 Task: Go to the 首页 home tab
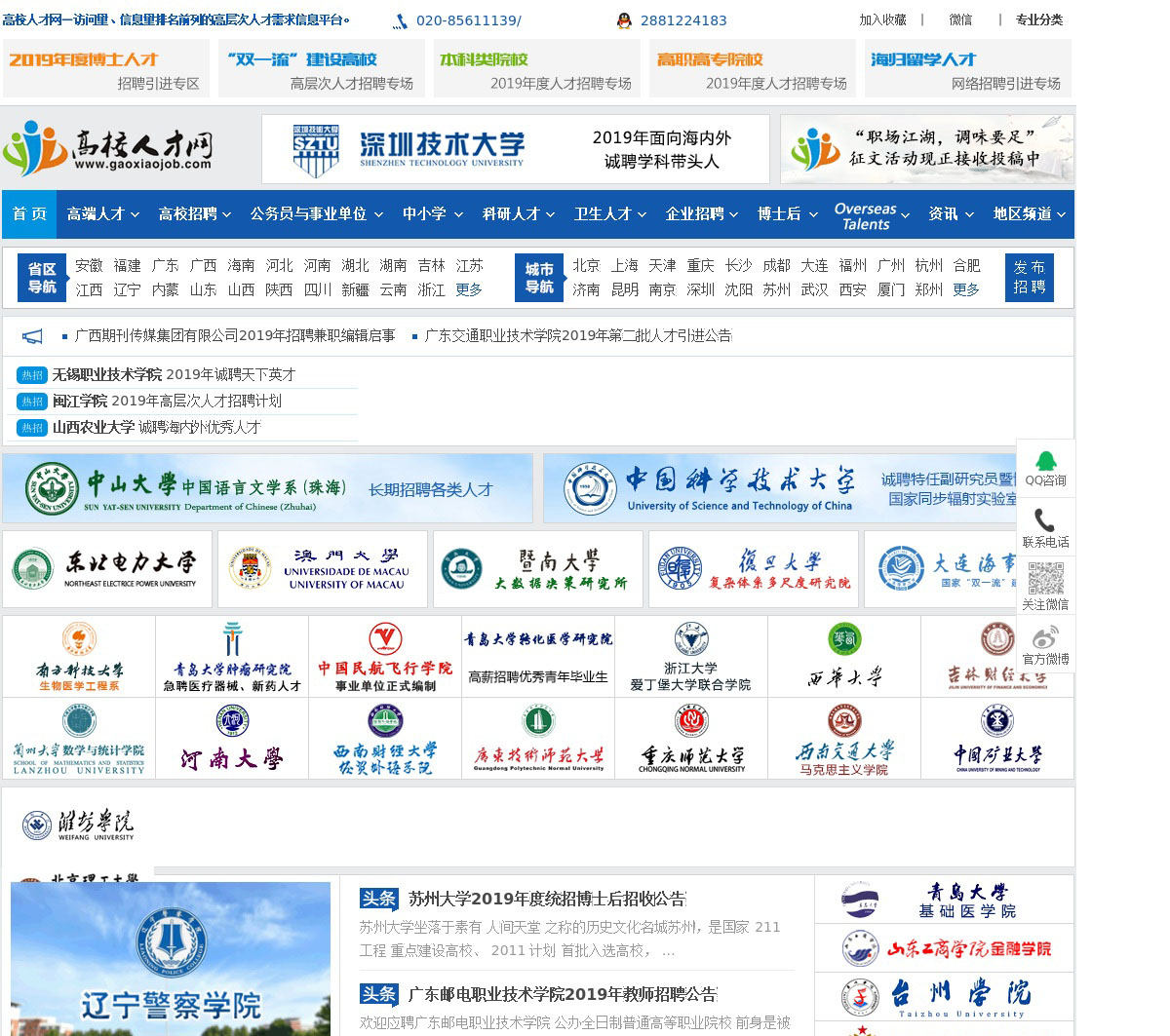pyautogui.click(x=29, y=214)
